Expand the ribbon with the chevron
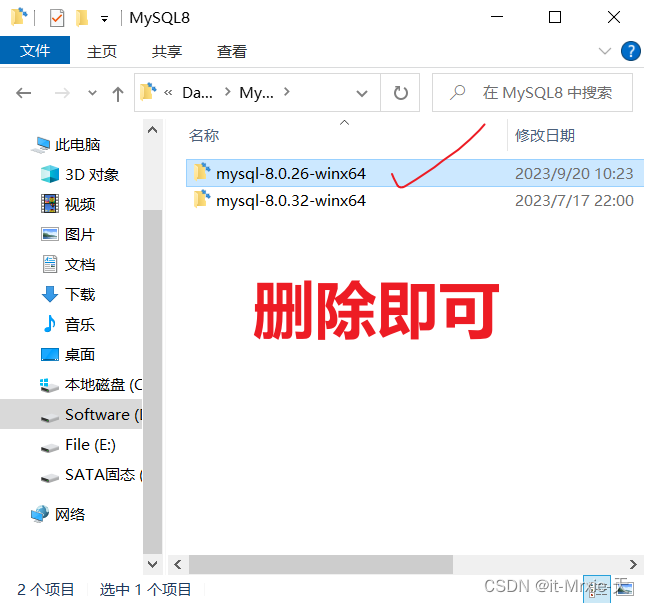The image size is (645, 603). pos(604,51)
